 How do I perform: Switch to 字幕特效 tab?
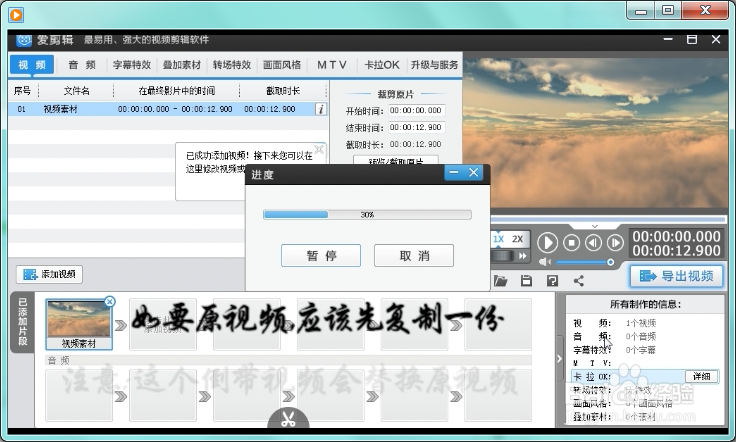tap(131, 65)
